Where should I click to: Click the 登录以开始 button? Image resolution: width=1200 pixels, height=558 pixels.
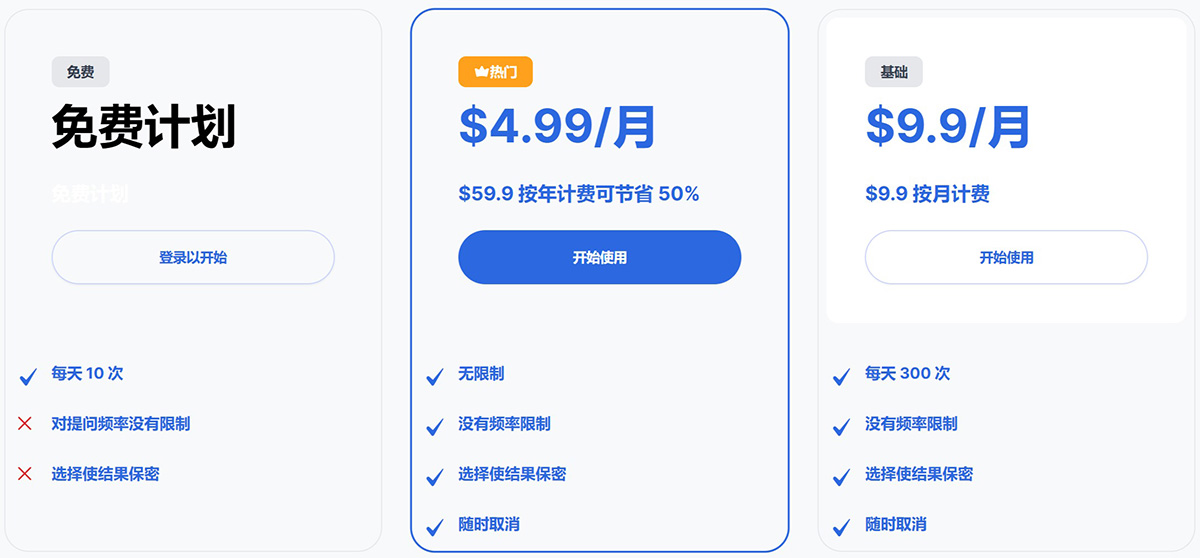pyautogui.click(x=193, y=257)
